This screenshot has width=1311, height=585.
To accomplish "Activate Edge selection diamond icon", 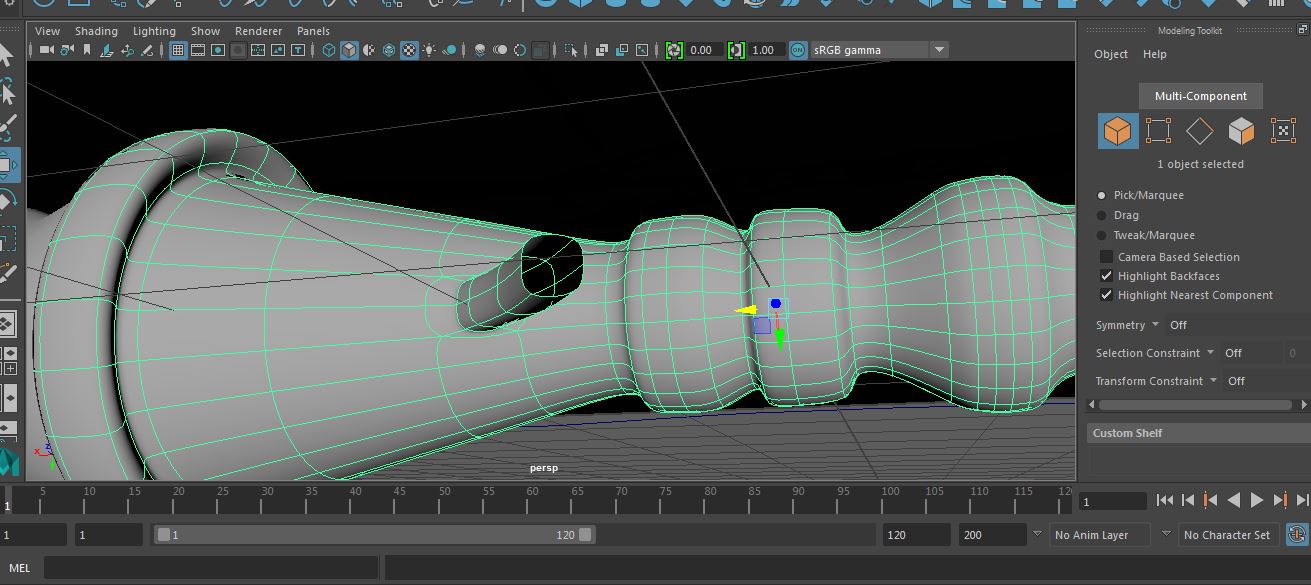I will click(x=1199, y=131).
